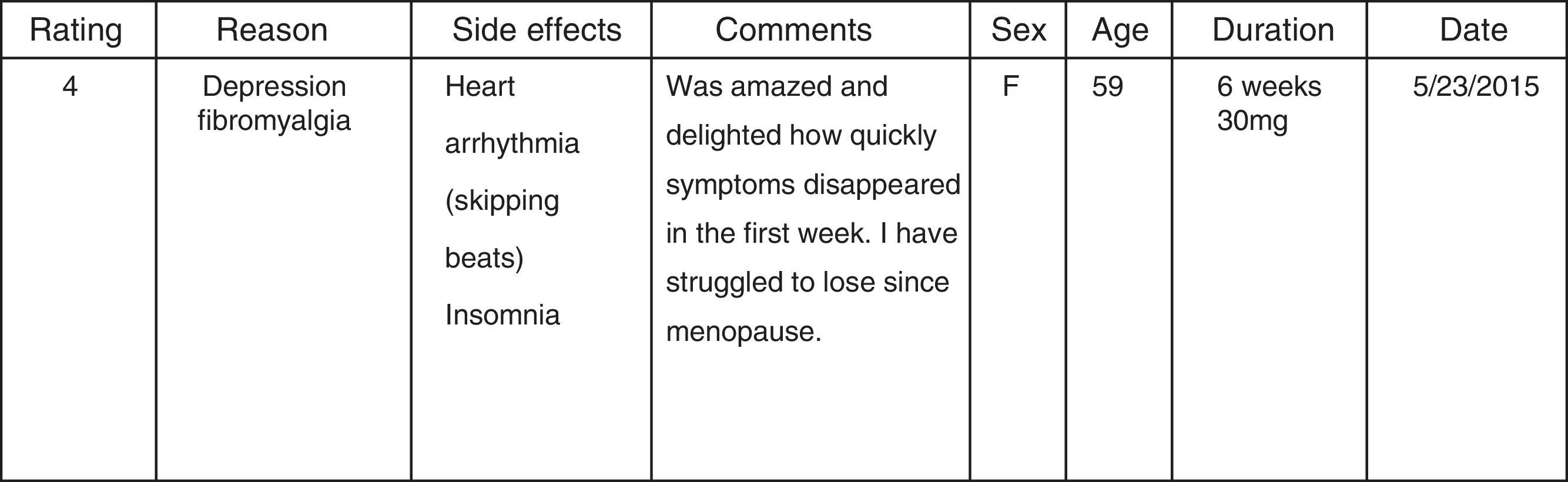Select the word Depression in Reason cell

[x=274, y=86]
